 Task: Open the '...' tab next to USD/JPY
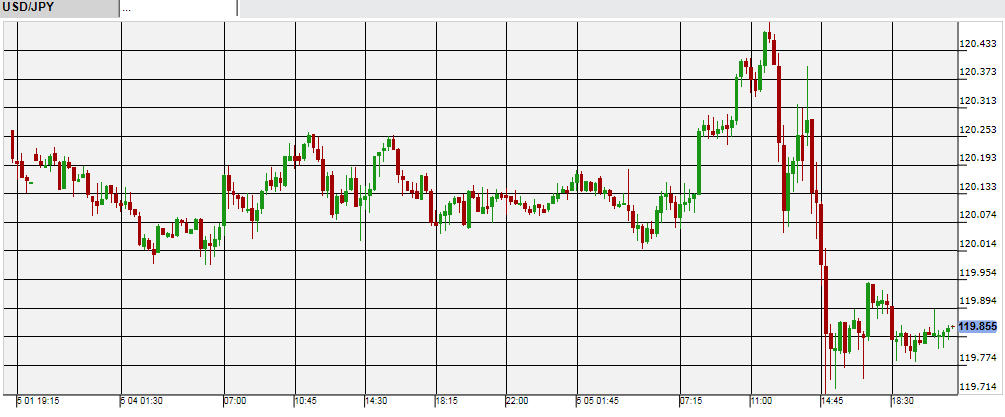pos(178,9)
